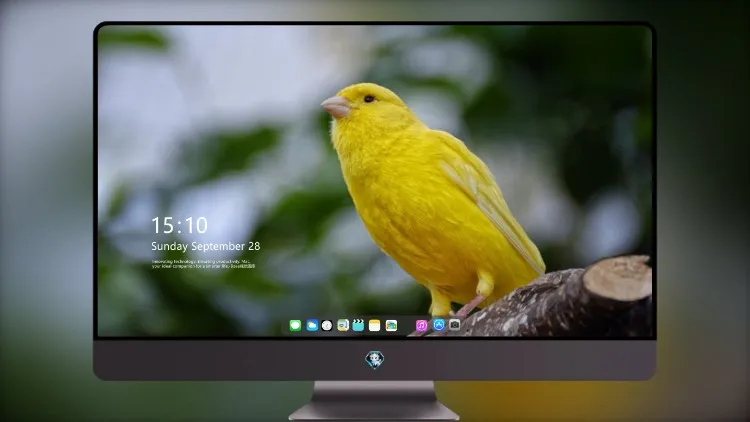Click the small tagline text below the date
750x422 pixels.
point(203,264)
